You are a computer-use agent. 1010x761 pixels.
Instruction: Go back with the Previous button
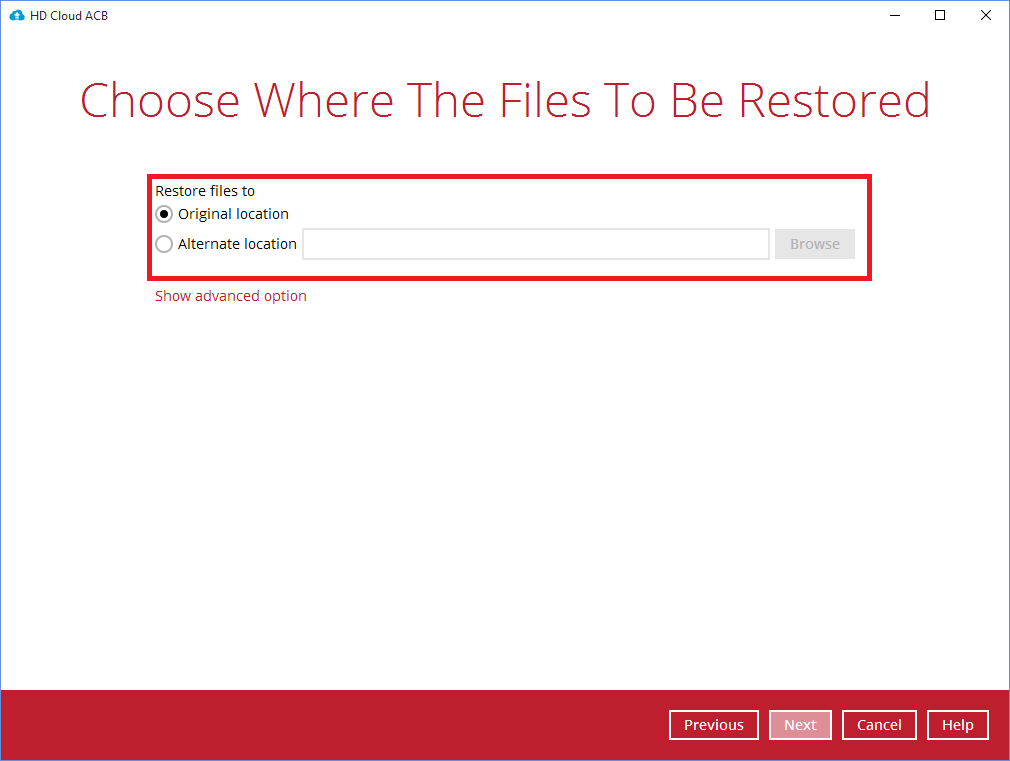click(714, 725)
